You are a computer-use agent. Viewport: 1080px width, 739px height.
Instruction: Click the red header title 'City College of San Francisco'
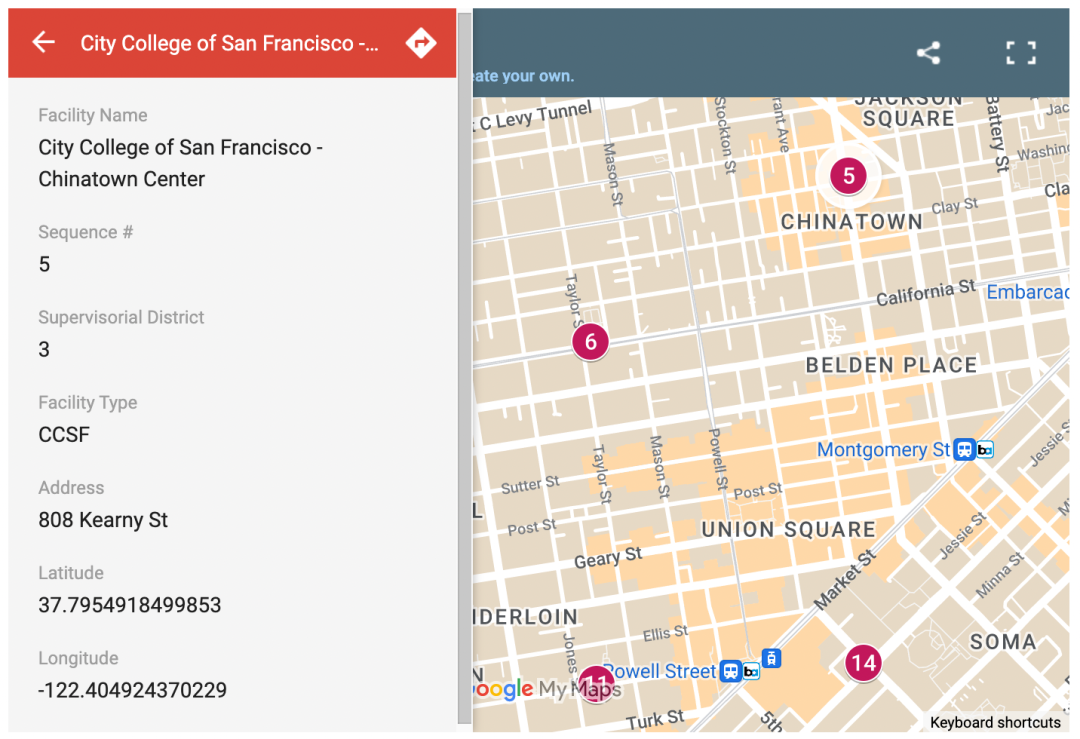[x=229, y=43]
